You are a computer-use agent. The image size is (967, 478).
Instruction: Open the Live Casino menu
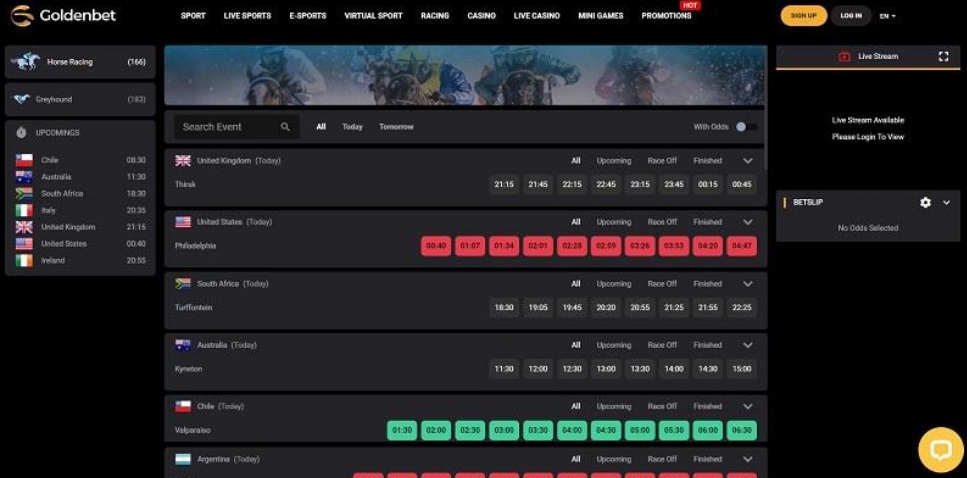(x=536, y=16)
